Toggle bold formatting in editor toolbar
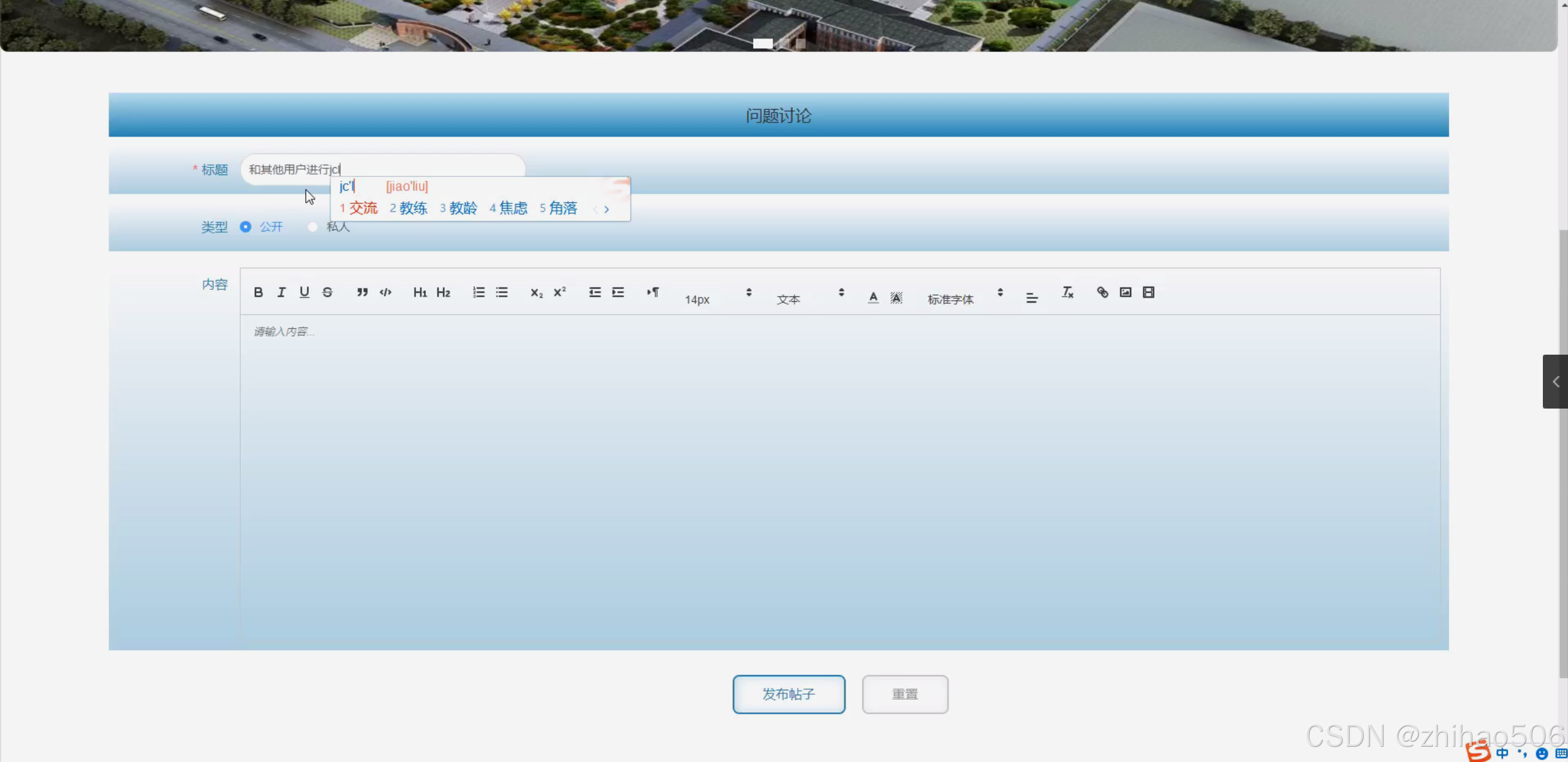Image resolution: width=1568 pixels, height=762 pixels. point(258,292)
